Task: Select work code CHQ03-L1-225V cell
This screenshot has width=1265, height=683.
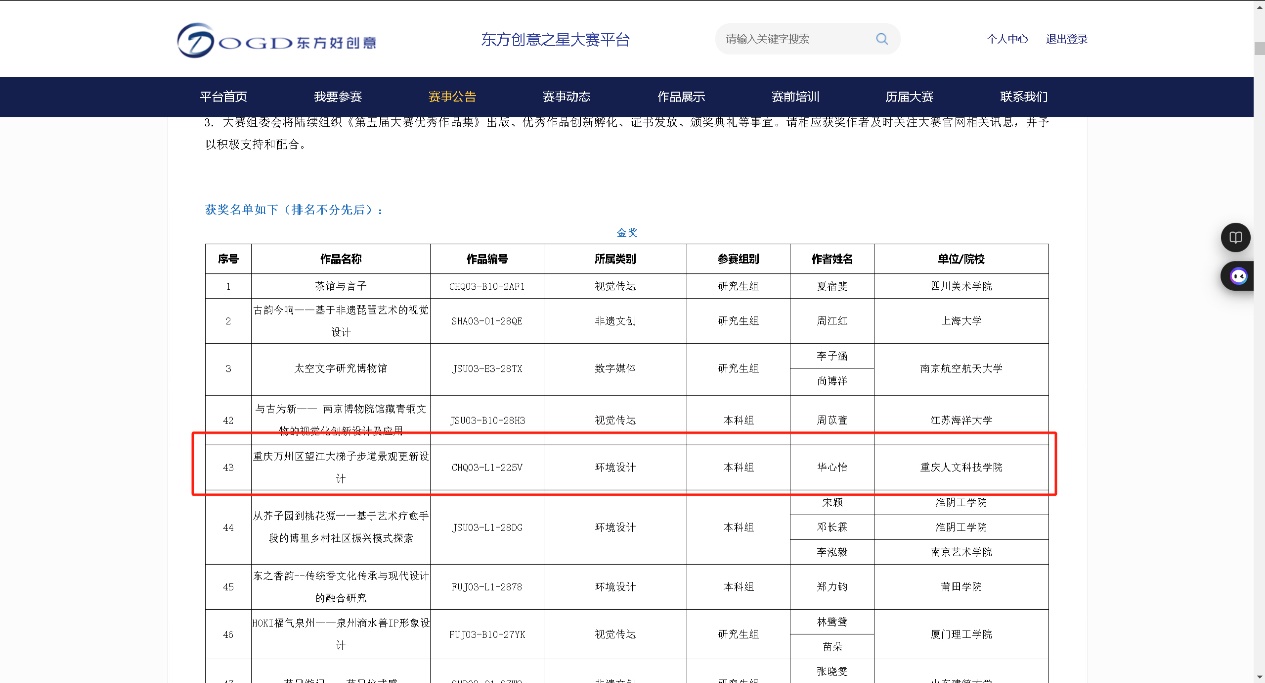Action: (x=487, y=467)
